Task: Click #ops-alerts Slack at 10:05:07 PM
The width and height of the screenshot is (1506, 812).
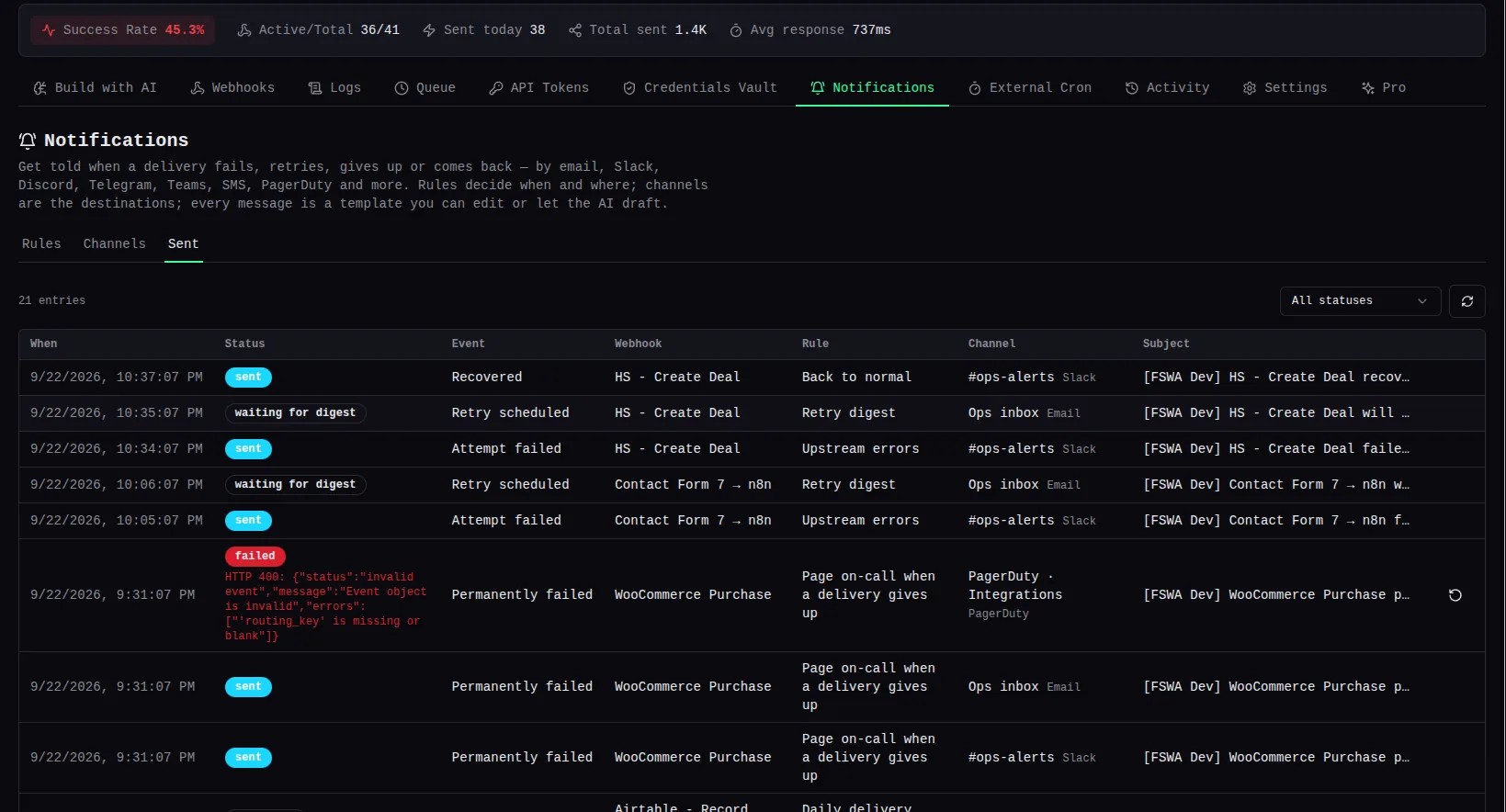Action: pyautogui.click(x=1032, y=521)
